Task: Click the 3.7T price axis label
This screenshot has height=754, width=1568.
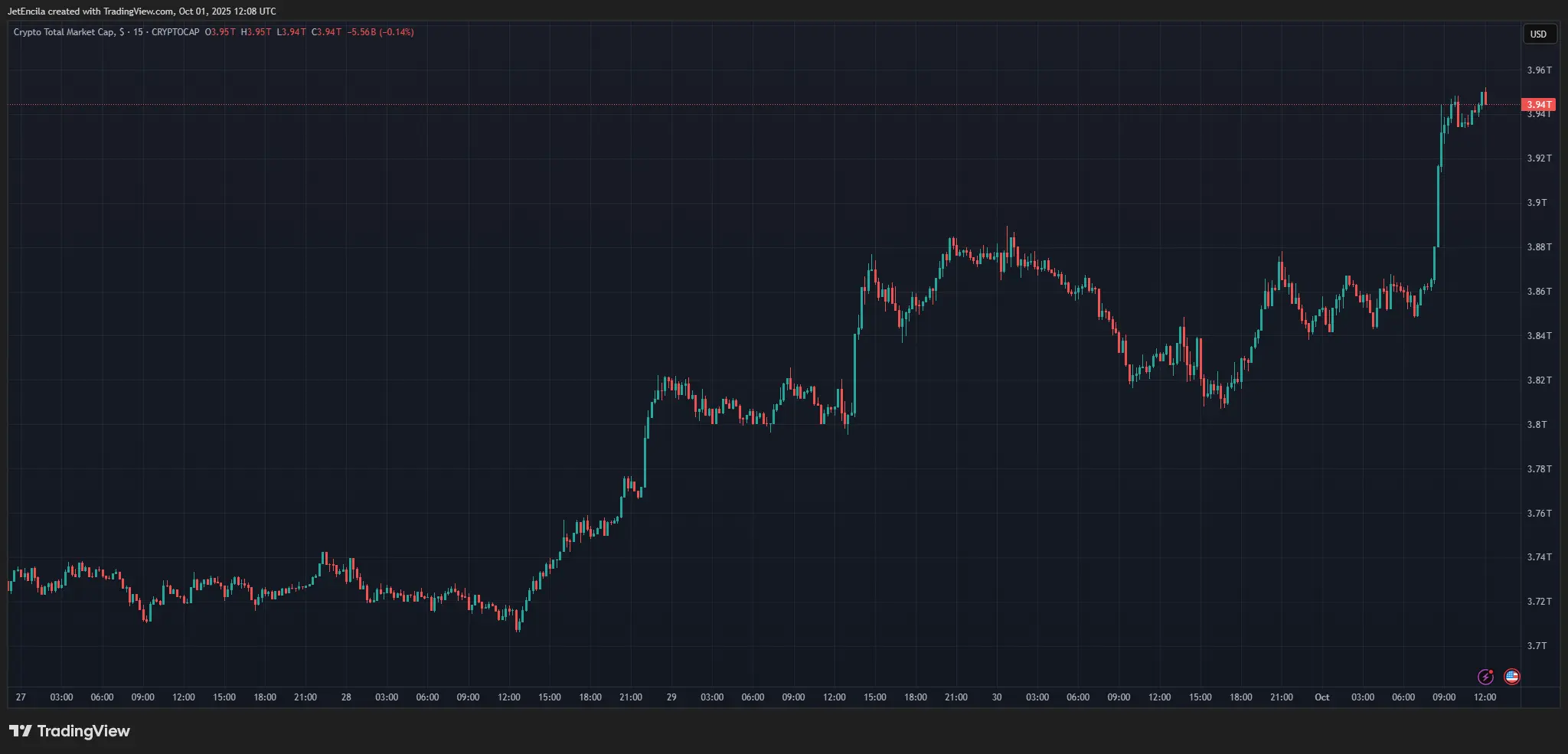Action: [1537, 646]
